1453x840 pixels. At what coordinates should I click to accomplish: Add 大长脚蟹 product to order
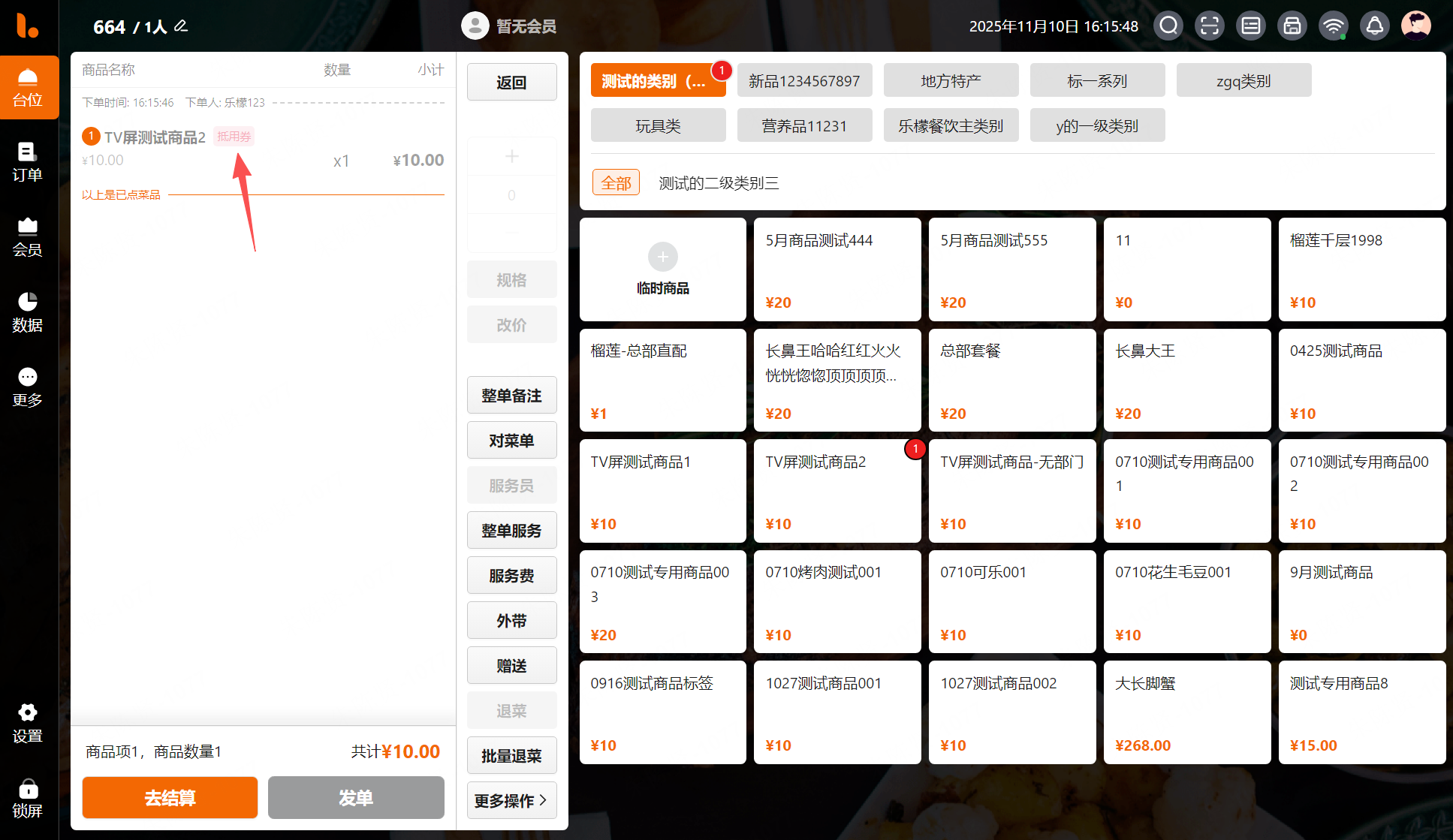tap(1186, 712)
